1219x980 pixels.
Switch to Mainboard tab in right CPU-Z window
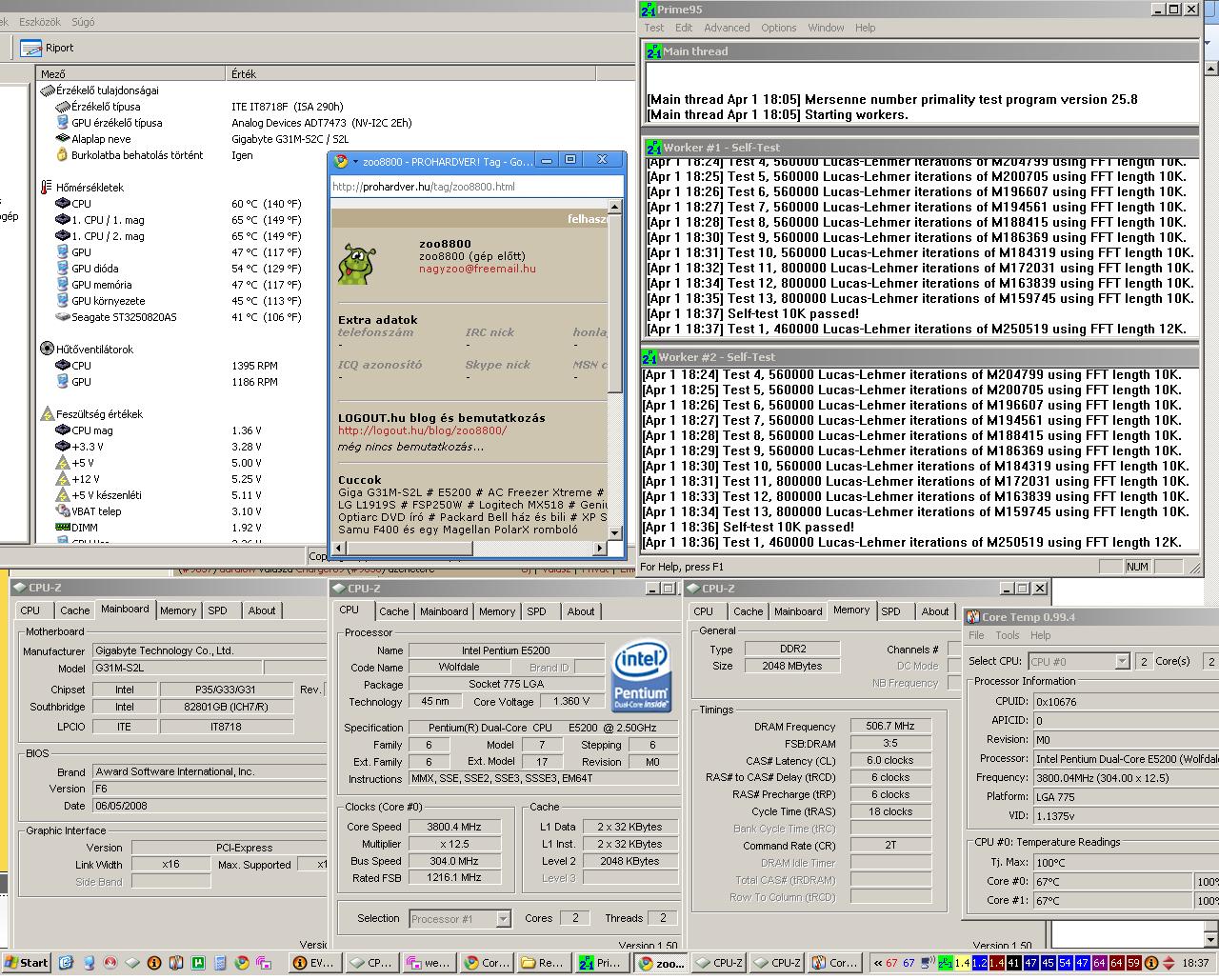pos(798,611)
